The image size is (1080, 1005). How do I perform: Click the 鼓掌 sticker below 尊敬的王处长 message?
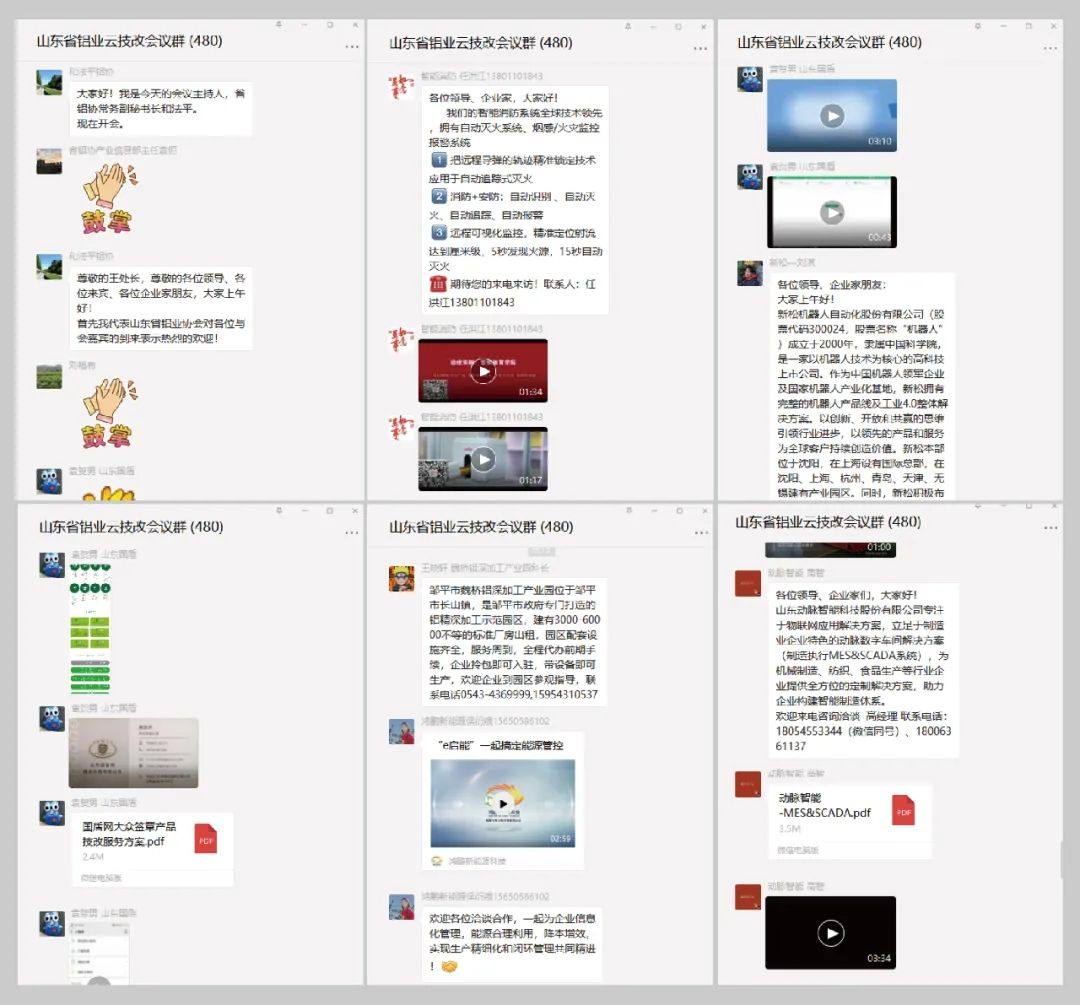(109, 413)
